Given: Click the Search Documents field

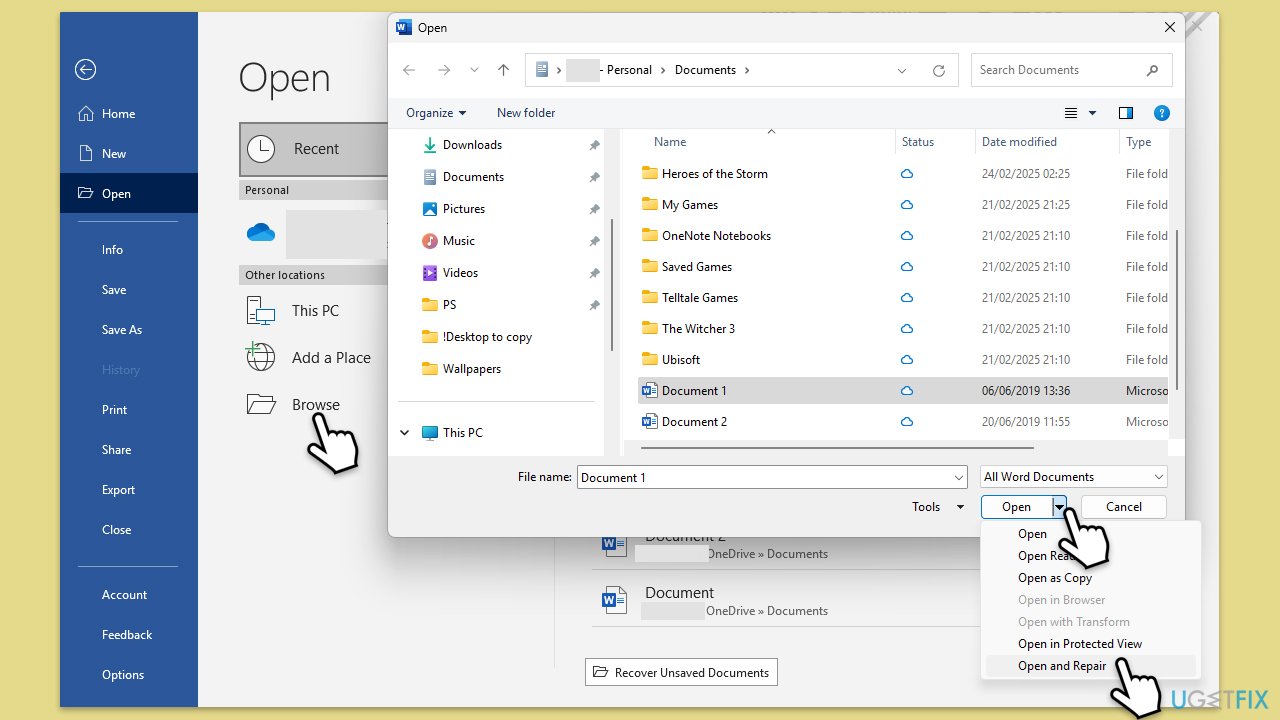Looking at the screenshot, I should click(x=1071, y=70).
